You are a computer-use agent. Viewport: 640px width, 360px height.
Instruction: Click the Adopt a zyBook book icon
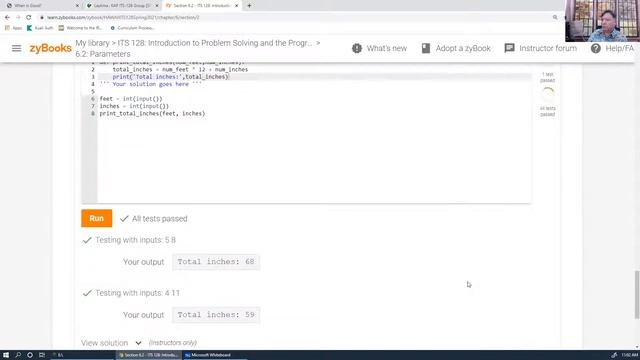click(x=426, y=48)
